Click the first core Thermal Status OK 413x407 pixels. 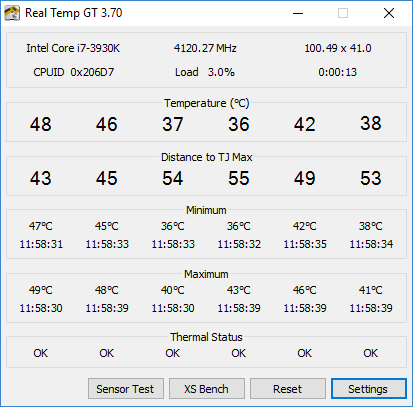click(41, 353)
